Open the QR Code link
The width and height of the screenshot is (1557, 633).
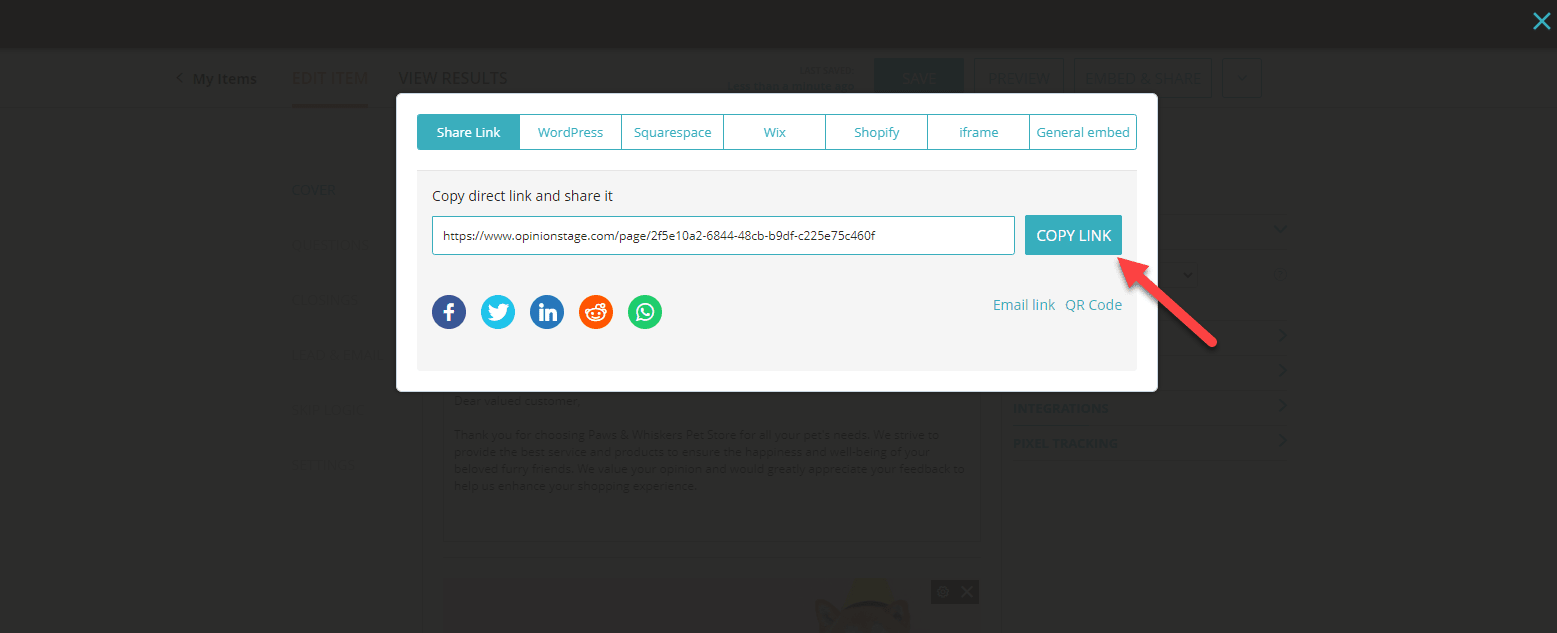(x=1093, y=304)
